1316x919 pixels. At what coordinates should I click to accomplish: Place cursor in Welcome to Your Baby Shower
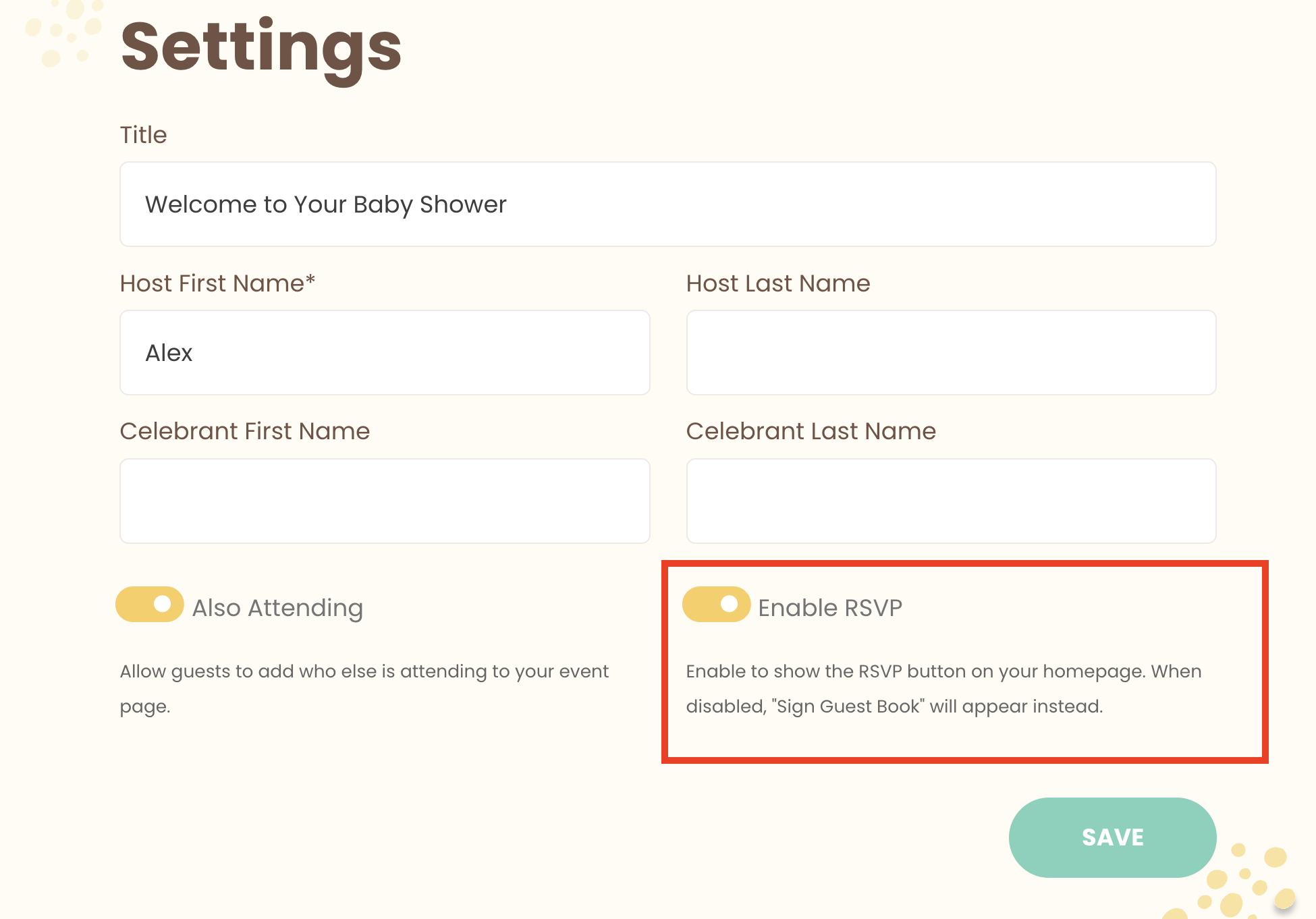[x=667, y=204]
